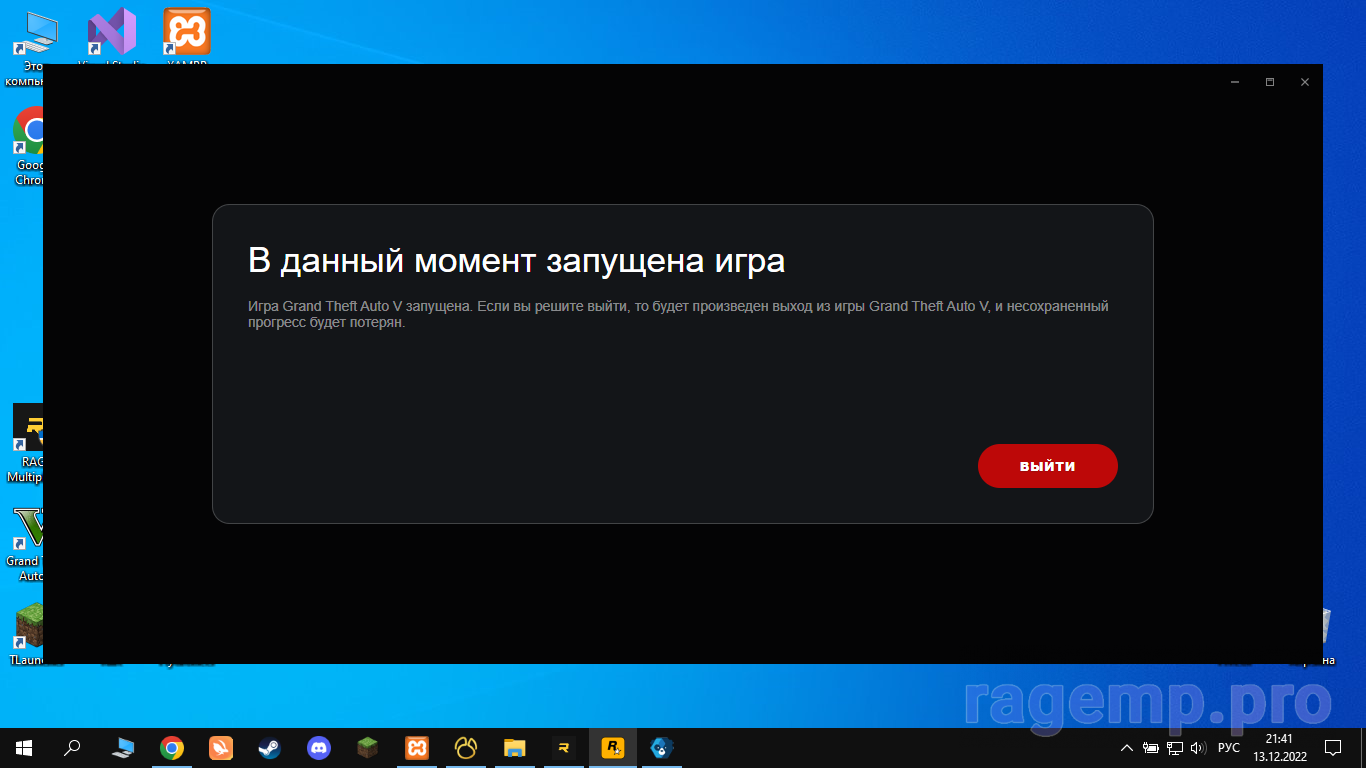Open the orange bird app in taskbar
Image resolution: width=1366 pixels, height=768 pixels.
pos(221,747)
